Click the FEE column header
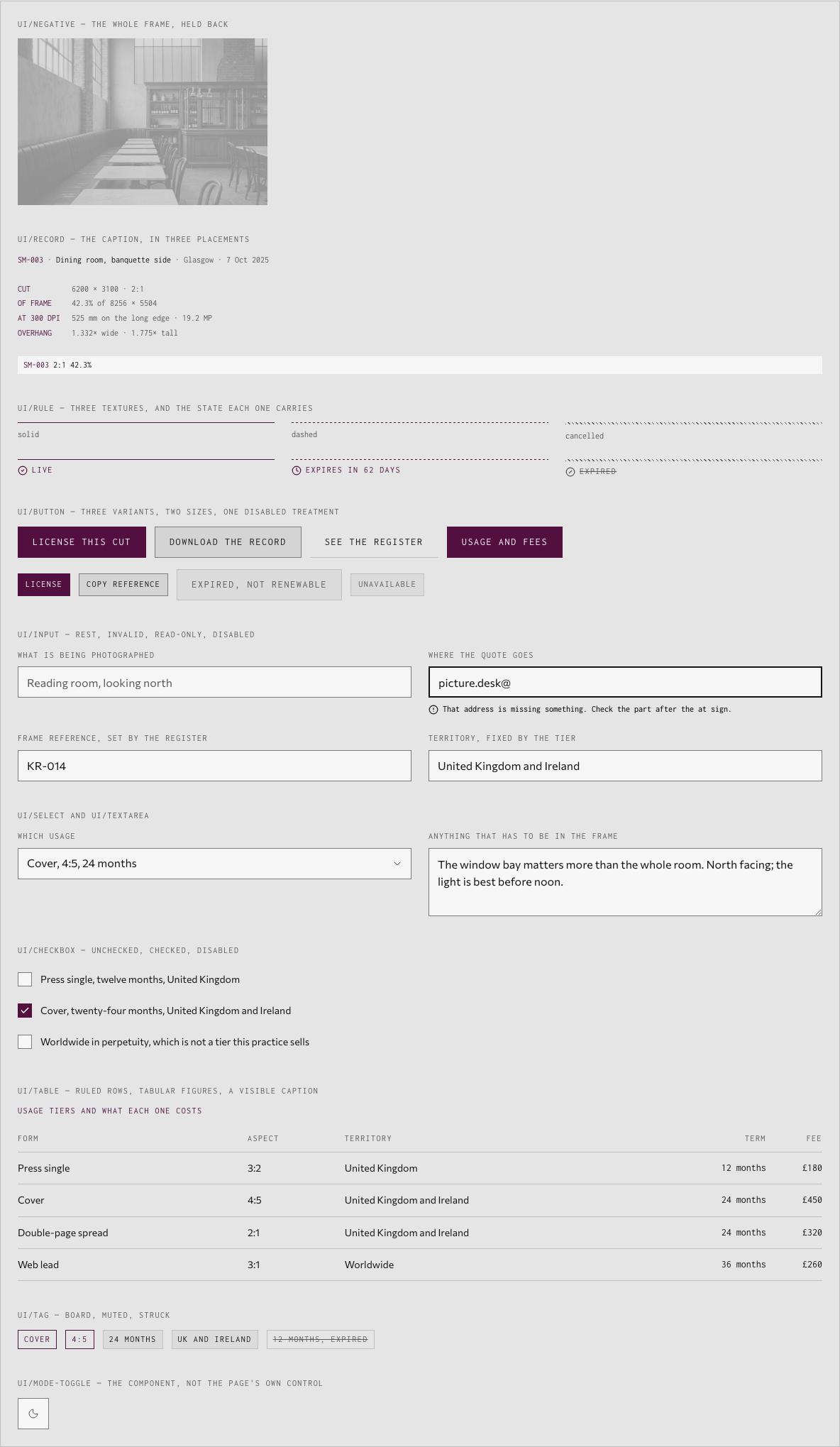Image resolution: width=840 pixels, height=1447 pixels. tap(814, 1138)
